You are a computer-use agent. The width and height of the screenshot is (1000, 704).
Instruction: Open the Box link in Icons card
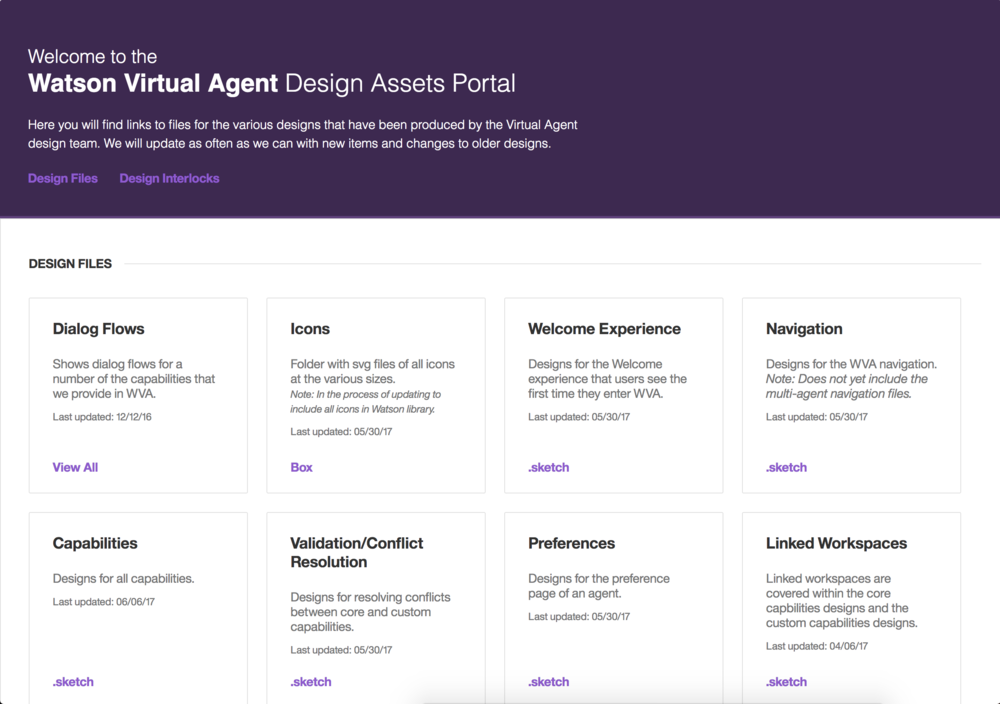[301, 467]
